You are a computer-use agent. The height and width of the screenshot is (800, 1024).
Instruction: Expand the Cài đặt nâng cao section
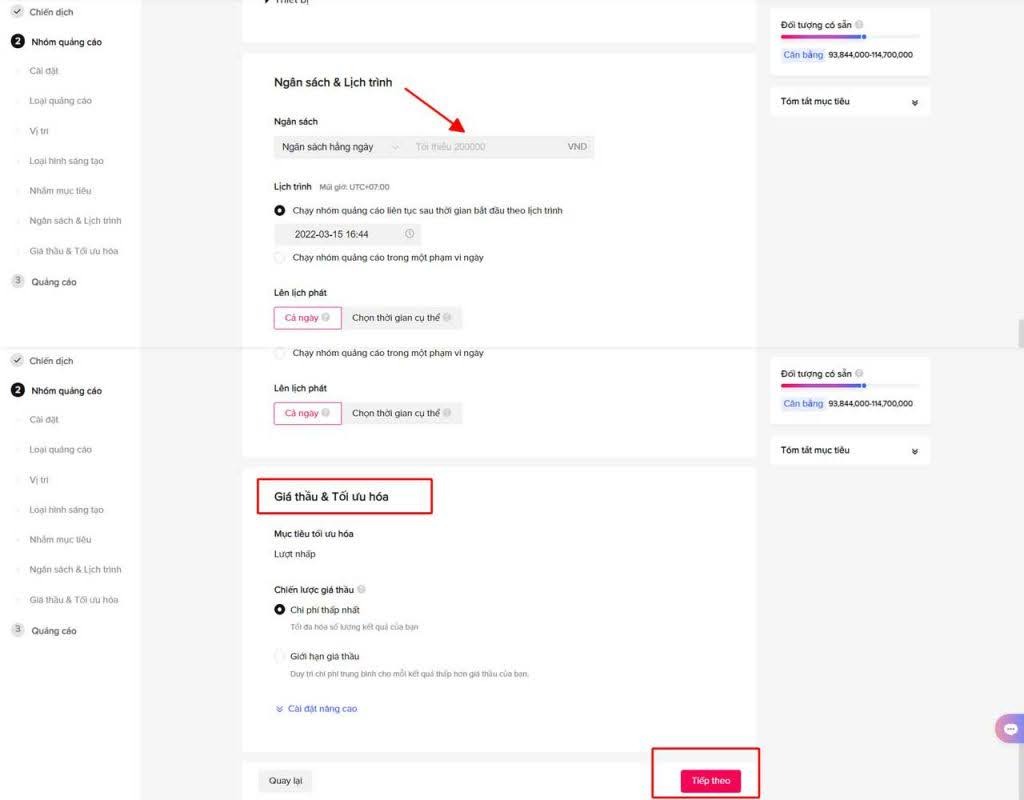[x=316, y=709]
